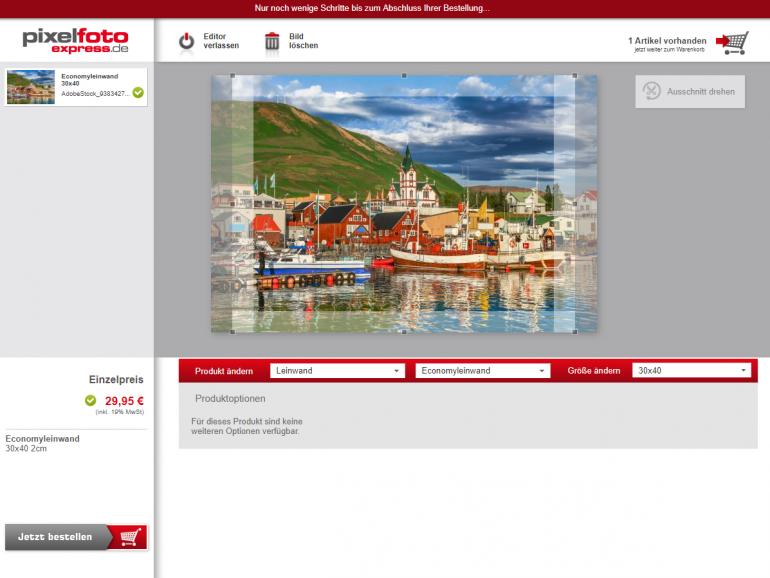This screenshot has height=578, width=770.
Task: Open the shopping cart icon at top right
Action: click(733, 43)
